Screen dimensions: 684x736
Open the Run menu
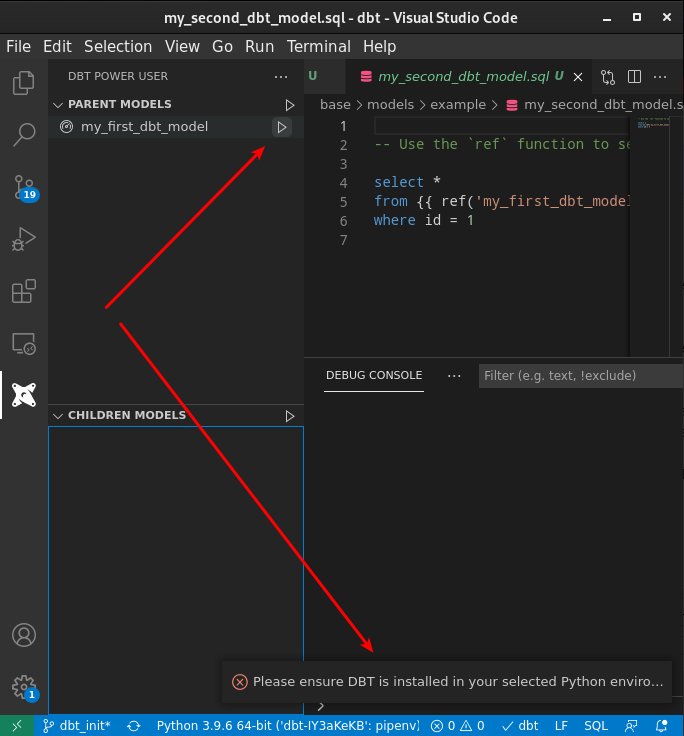click(259, 46)
